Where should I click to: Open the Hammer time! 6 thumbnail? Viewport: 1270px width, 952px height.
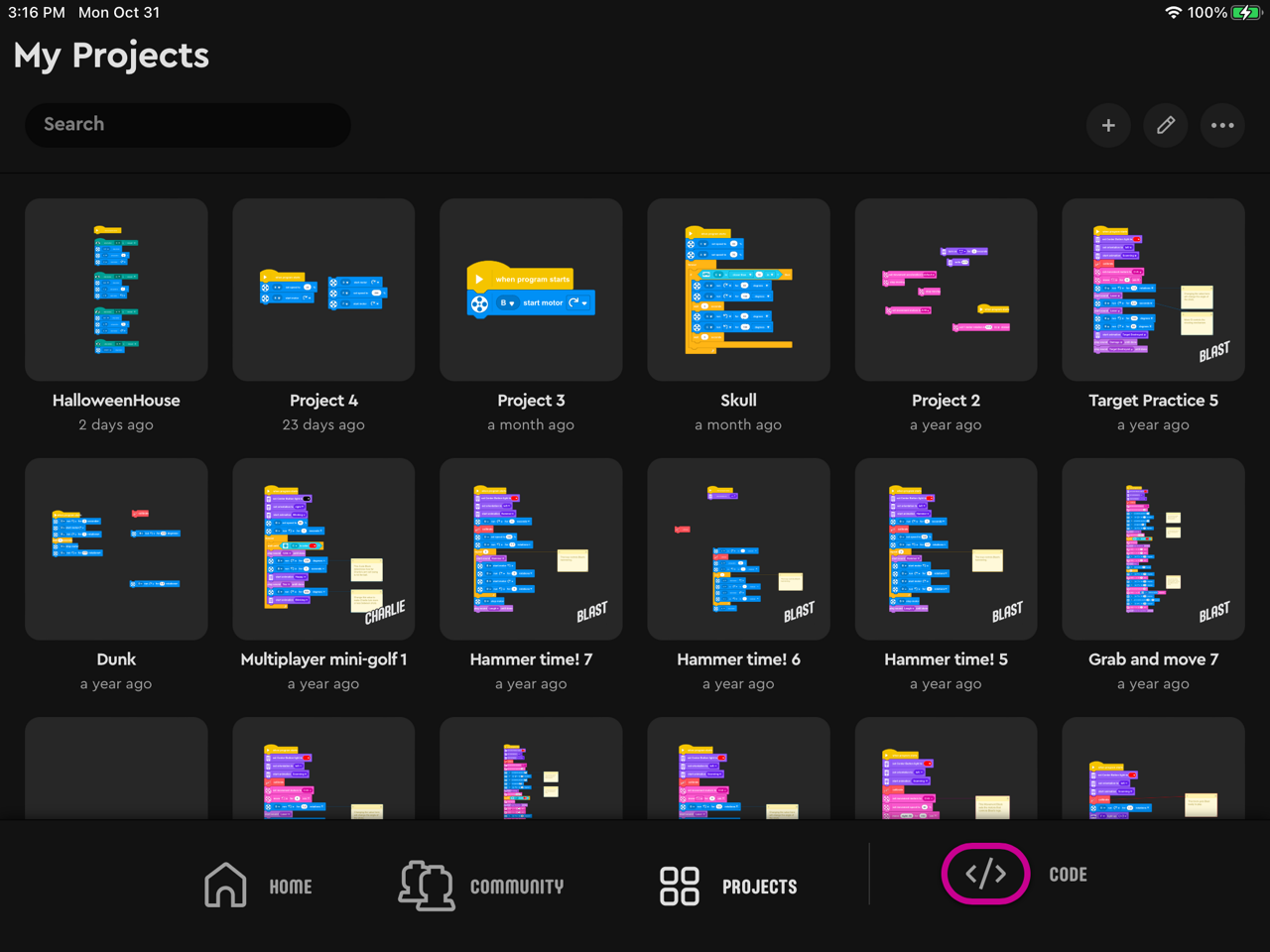[x=738, y=548]
